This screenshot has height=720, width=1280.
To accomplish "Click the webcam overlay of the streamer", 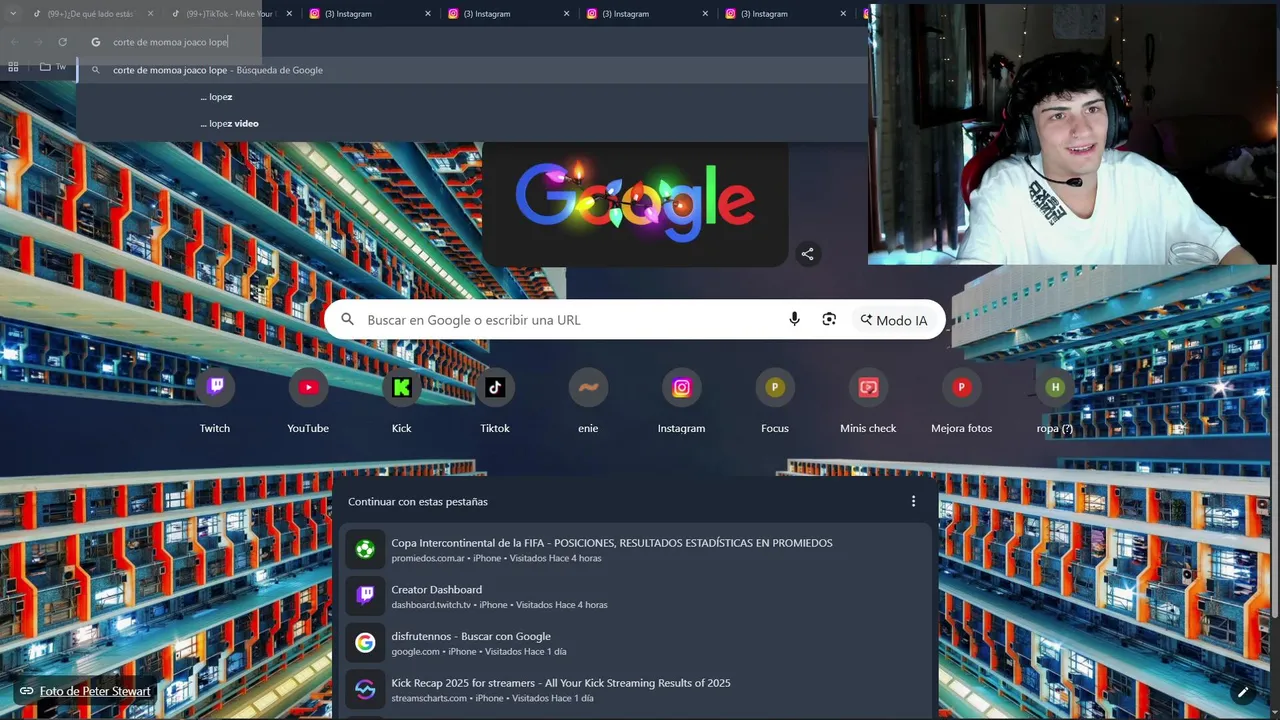I will 1074,134.
